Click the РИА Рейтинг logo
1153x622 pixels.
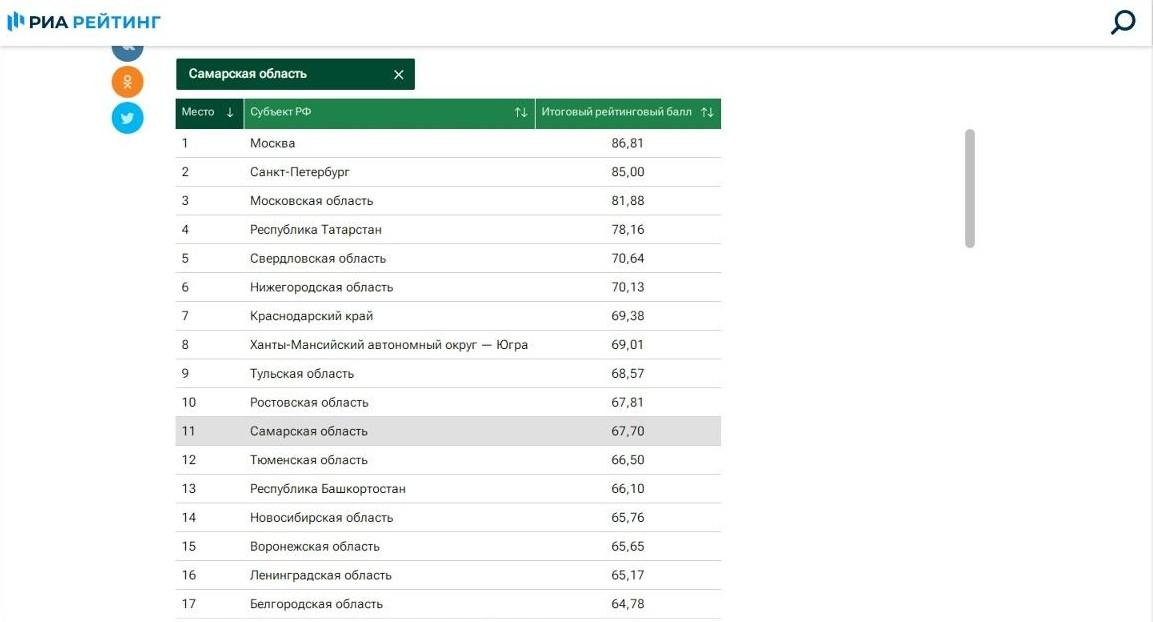(x=84, y=22)
